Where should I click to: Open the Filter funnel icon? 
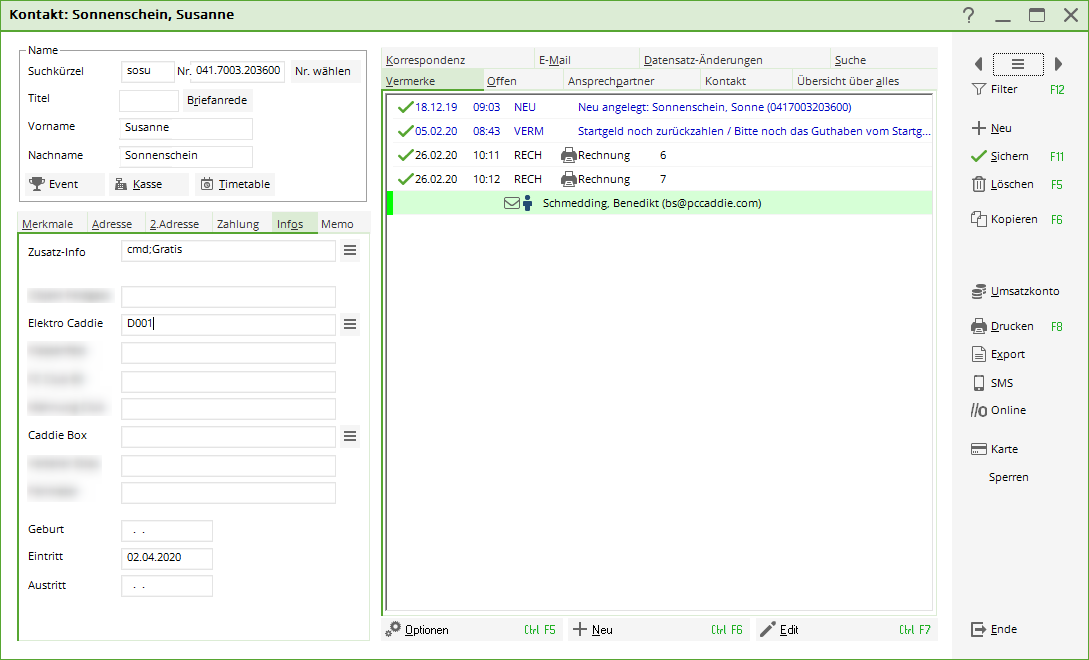[979, 89]
